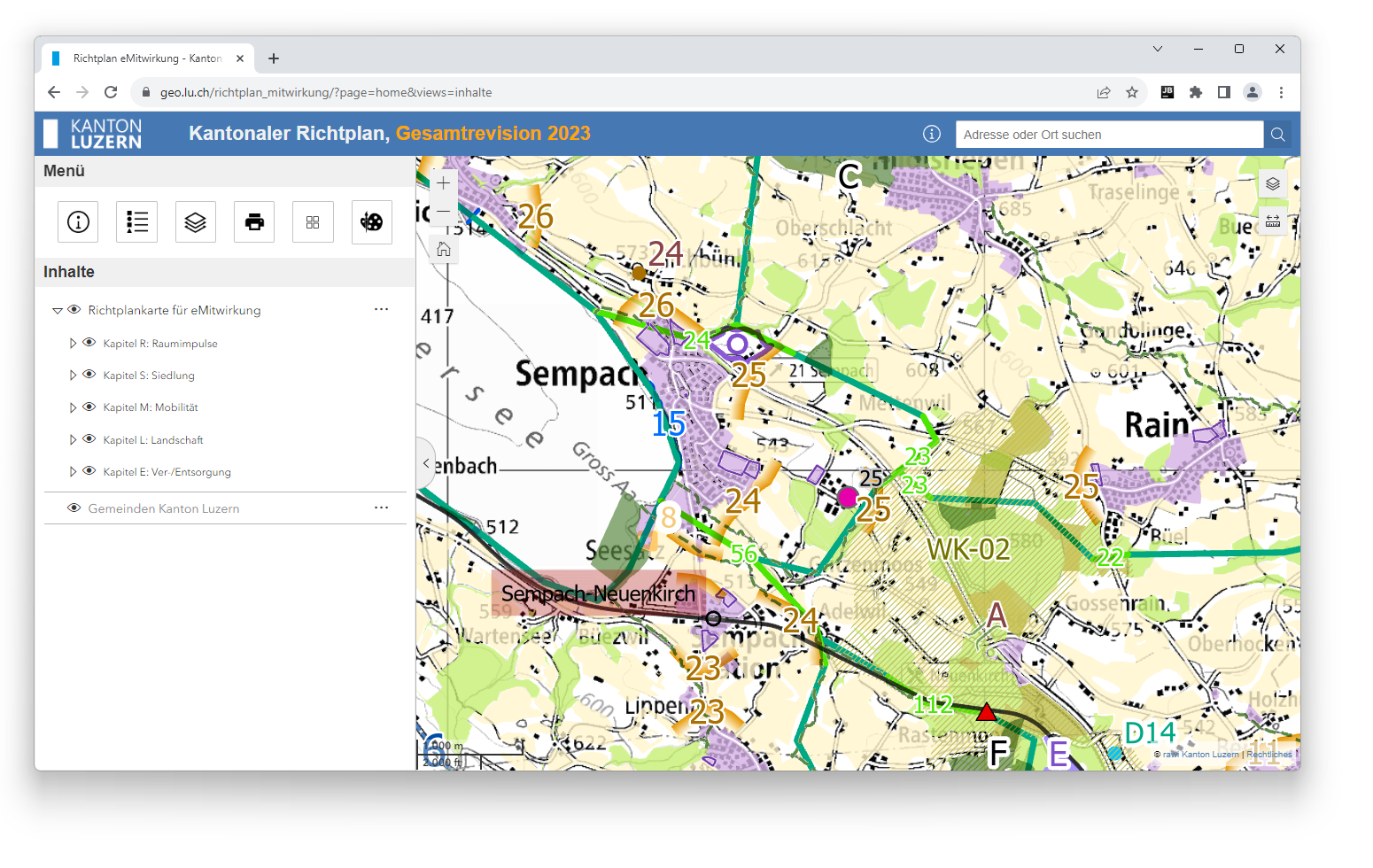Expand the Kapitel R: Raumimpulse group
This screenshot has height=868, width=1373.
tap(73, 344)
